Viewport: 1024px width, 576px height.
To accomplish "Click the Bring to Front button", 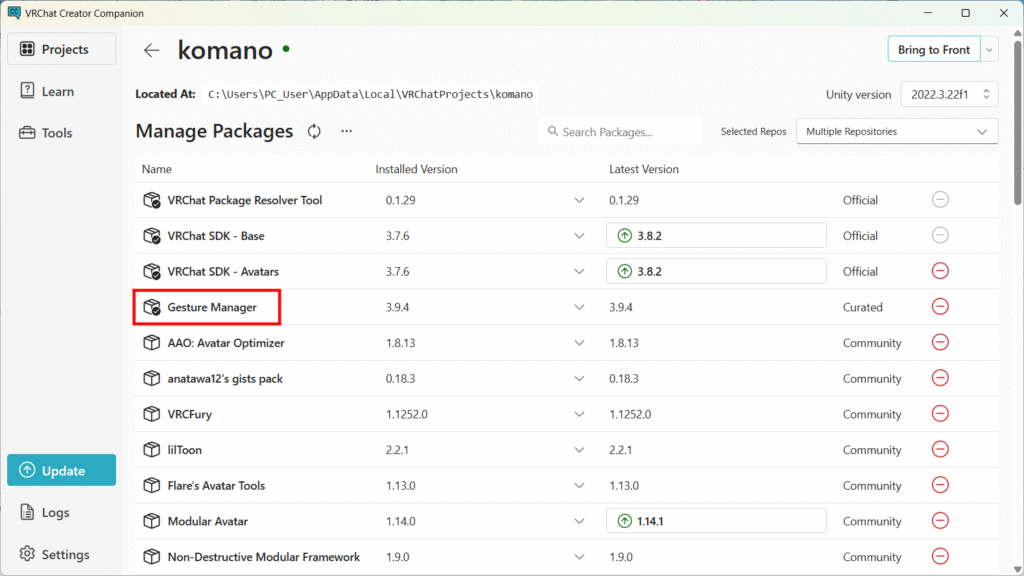I will tap(933, 50).
